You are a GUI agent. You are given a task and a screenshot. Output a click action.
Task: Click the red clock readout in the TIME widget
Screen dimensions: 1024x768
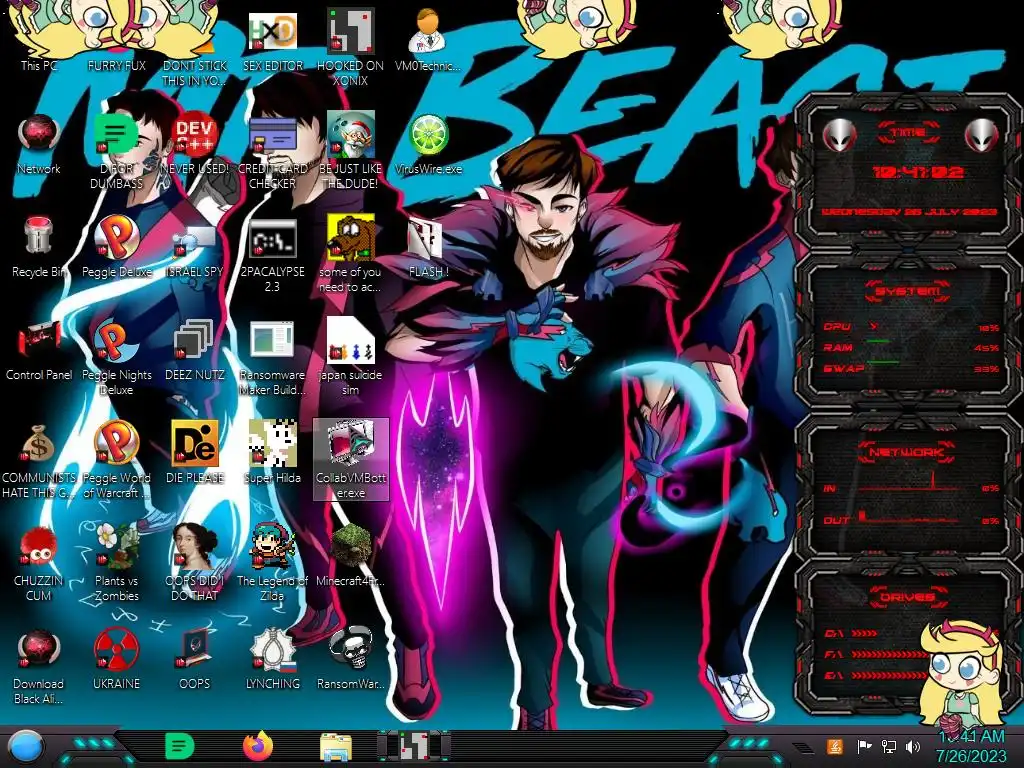pyautogui.click(x=918, y=172)
